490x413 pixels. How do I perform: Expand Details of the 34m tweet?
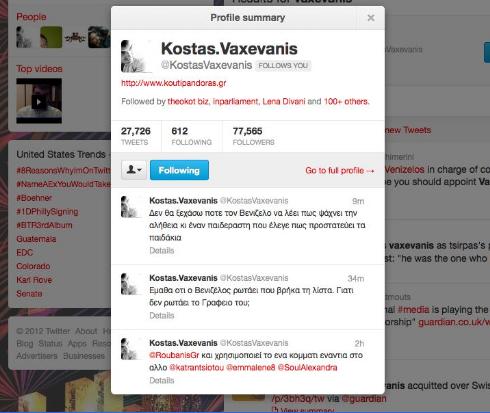pos(162,315)
